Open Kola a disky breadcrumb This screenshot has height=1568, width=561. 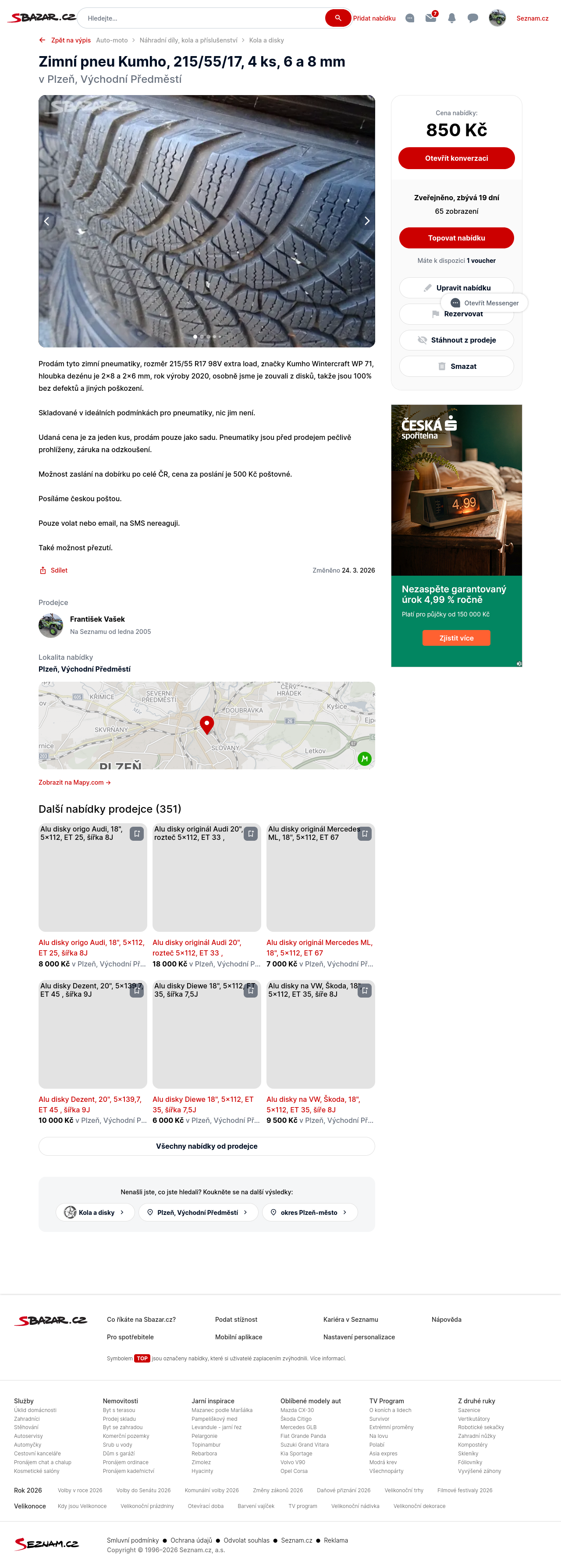(266, 40)
